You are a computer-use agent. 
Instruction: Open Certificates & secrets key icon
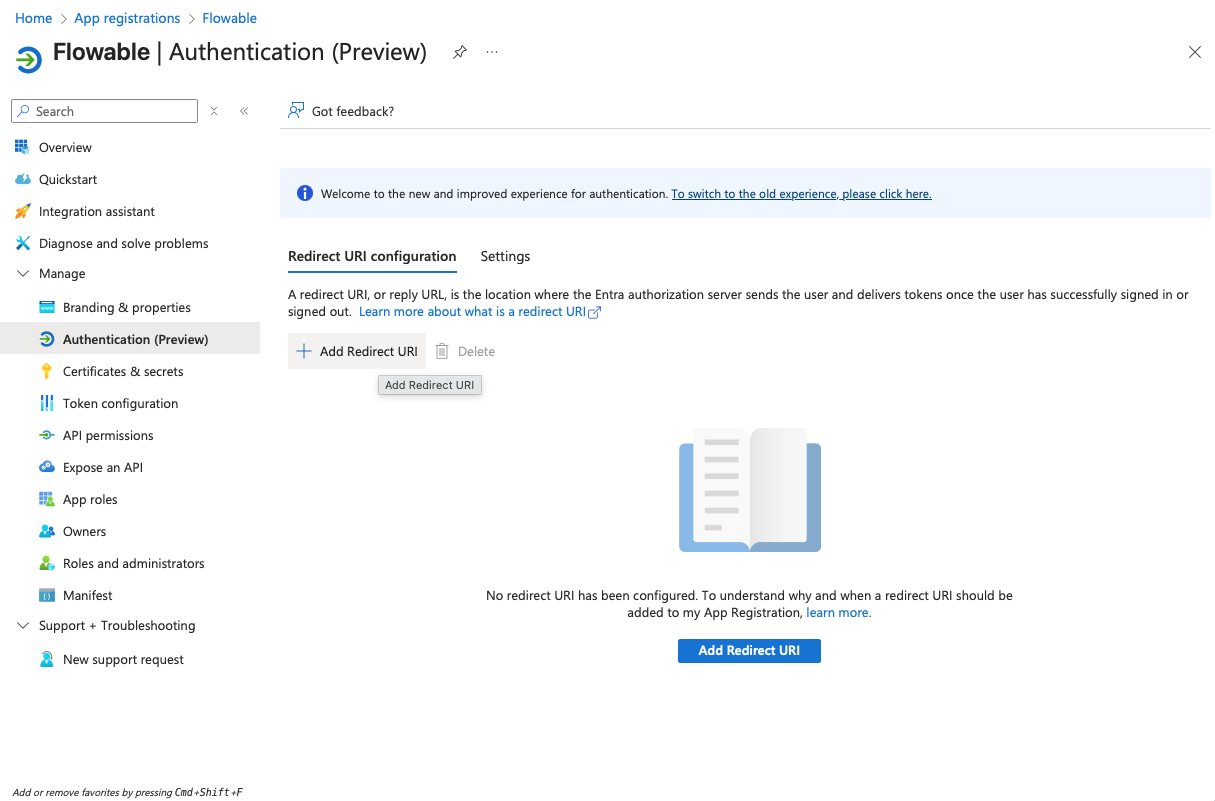[x=46, y=371]
